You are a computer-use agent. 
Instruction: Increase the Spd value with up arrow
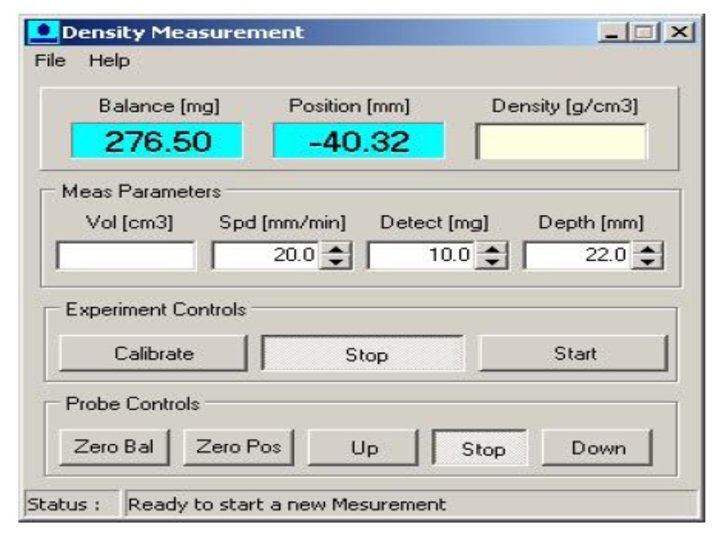(336, 249)
